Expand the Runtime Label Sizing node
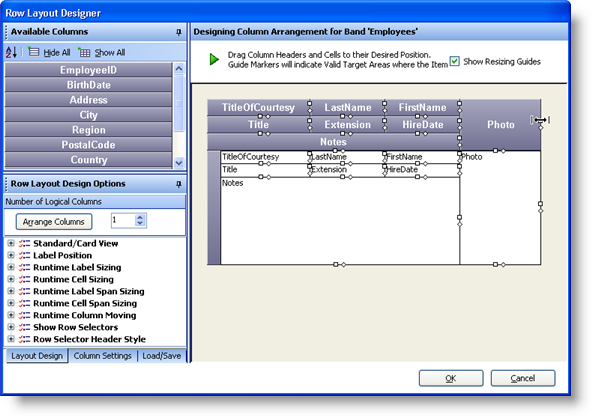The height and width of the screenshot is (416, 591). (x=11, y=267)
